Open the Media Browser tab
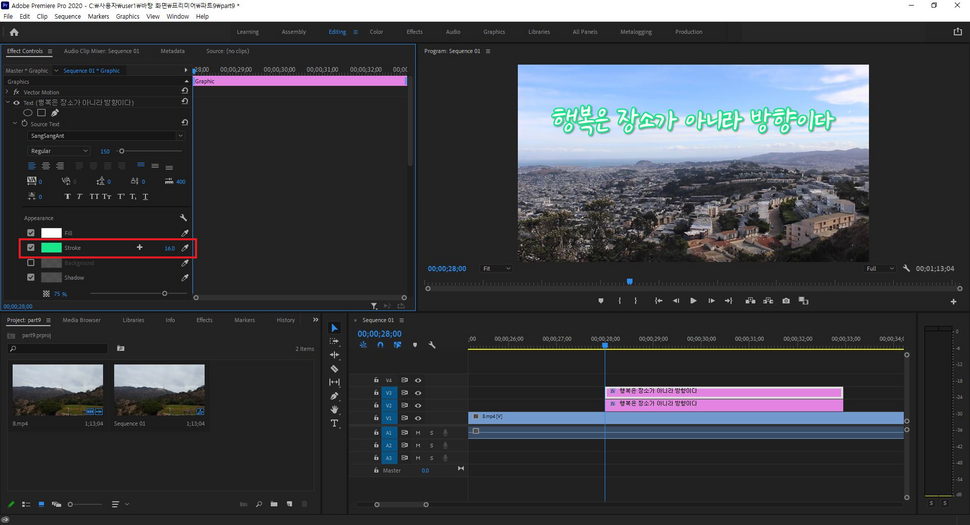Viewport: 970px width, 525px height. [x=82, y=320]
